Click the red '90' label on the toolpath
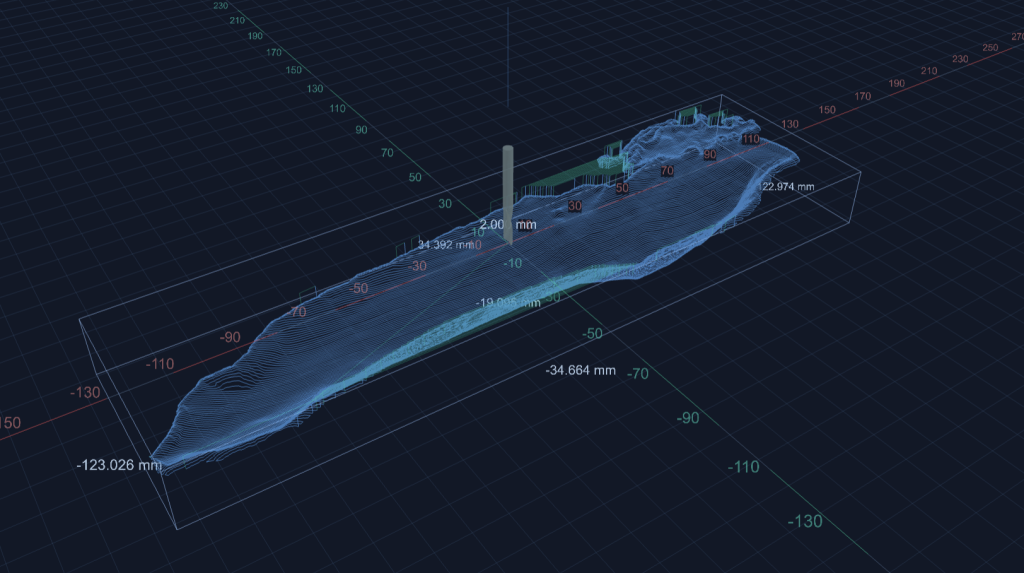Image resolution: width=1024 pixels, height=573 pixels. point(710,155)
